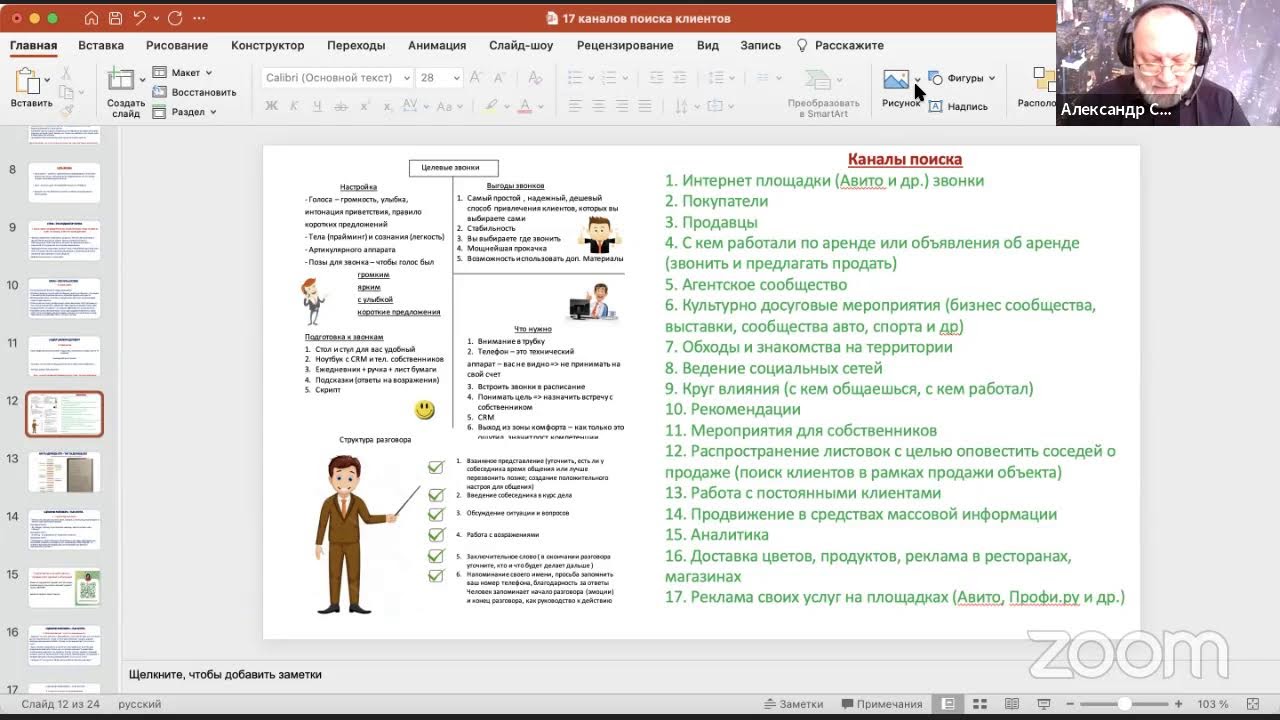Select slide 13 thumbnail
Image resolution: width=1280 pixels, height=720 pixels.
pyautogui.click(x=64, y=472)
